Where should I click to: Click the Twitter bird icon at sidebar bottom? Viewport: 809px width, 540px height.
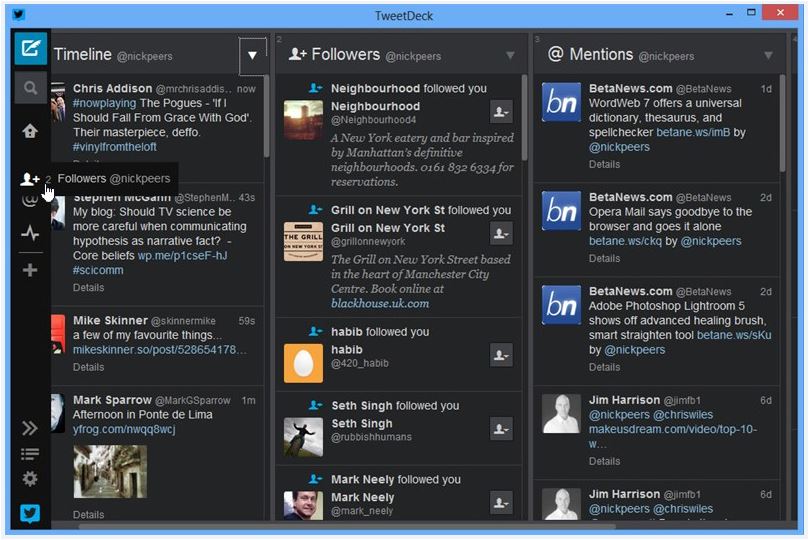point(30,513)
